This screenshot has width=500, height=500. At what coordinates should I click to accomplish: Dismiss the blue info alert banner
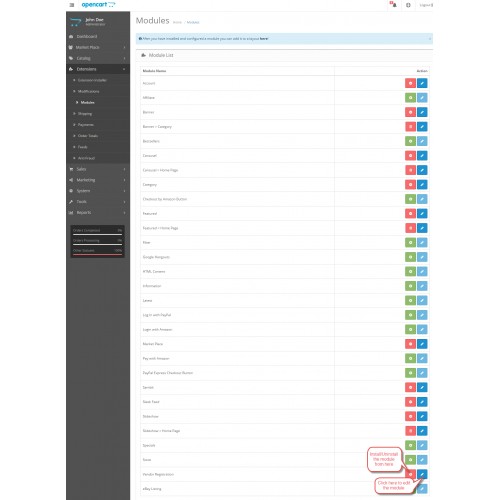coord(430,39)
